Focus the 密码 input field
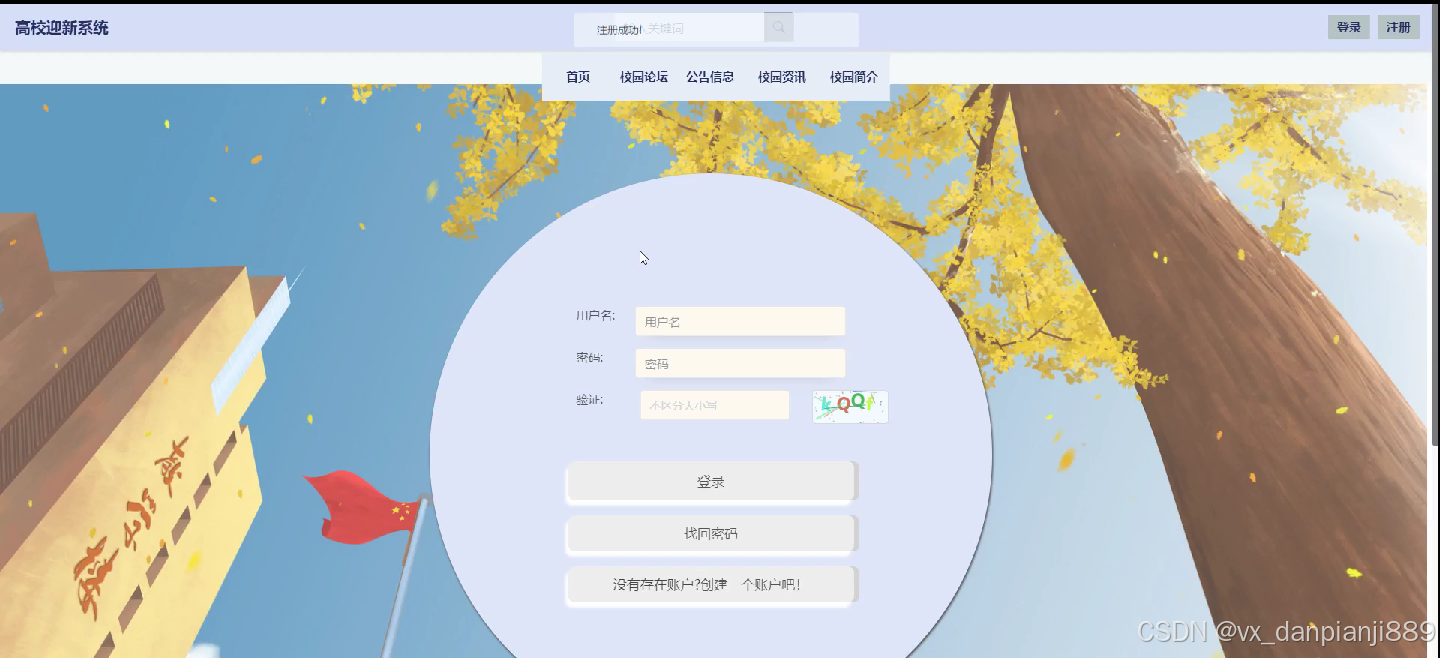This screenshot has height=658, width=1440. [x=740, y=363]
